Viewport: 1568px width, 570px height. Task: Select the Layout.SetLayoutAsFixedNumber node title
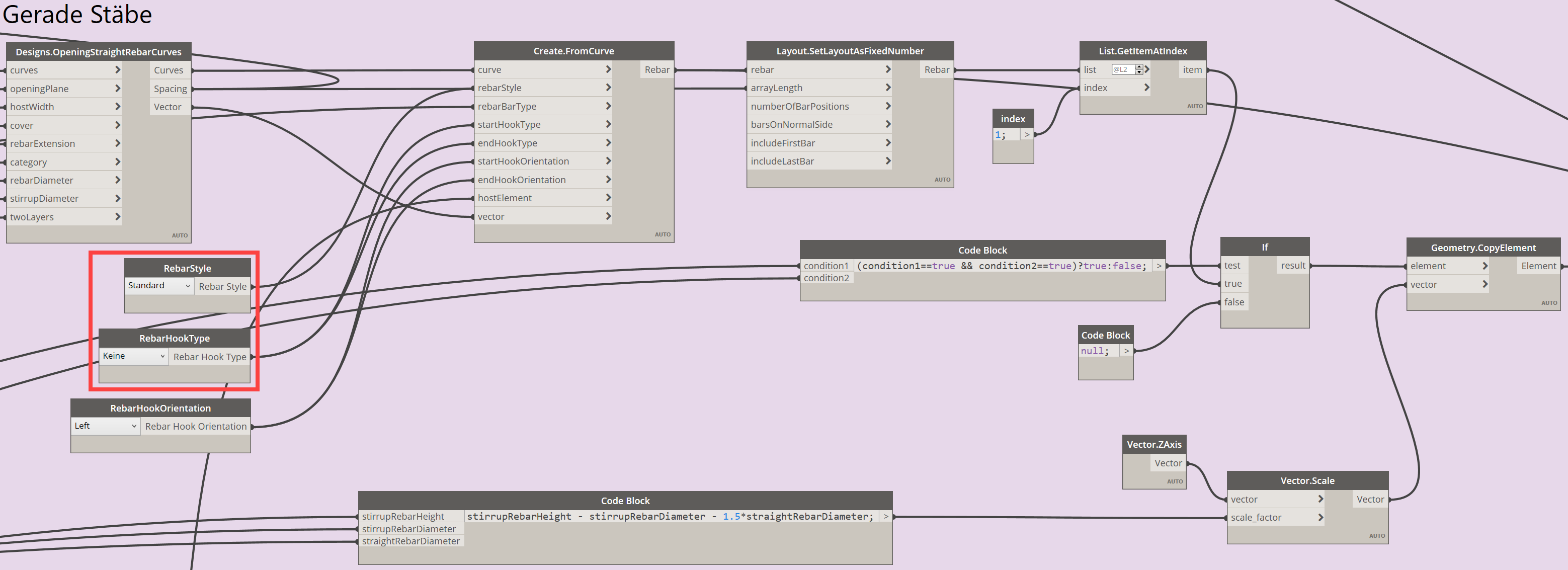849,51
